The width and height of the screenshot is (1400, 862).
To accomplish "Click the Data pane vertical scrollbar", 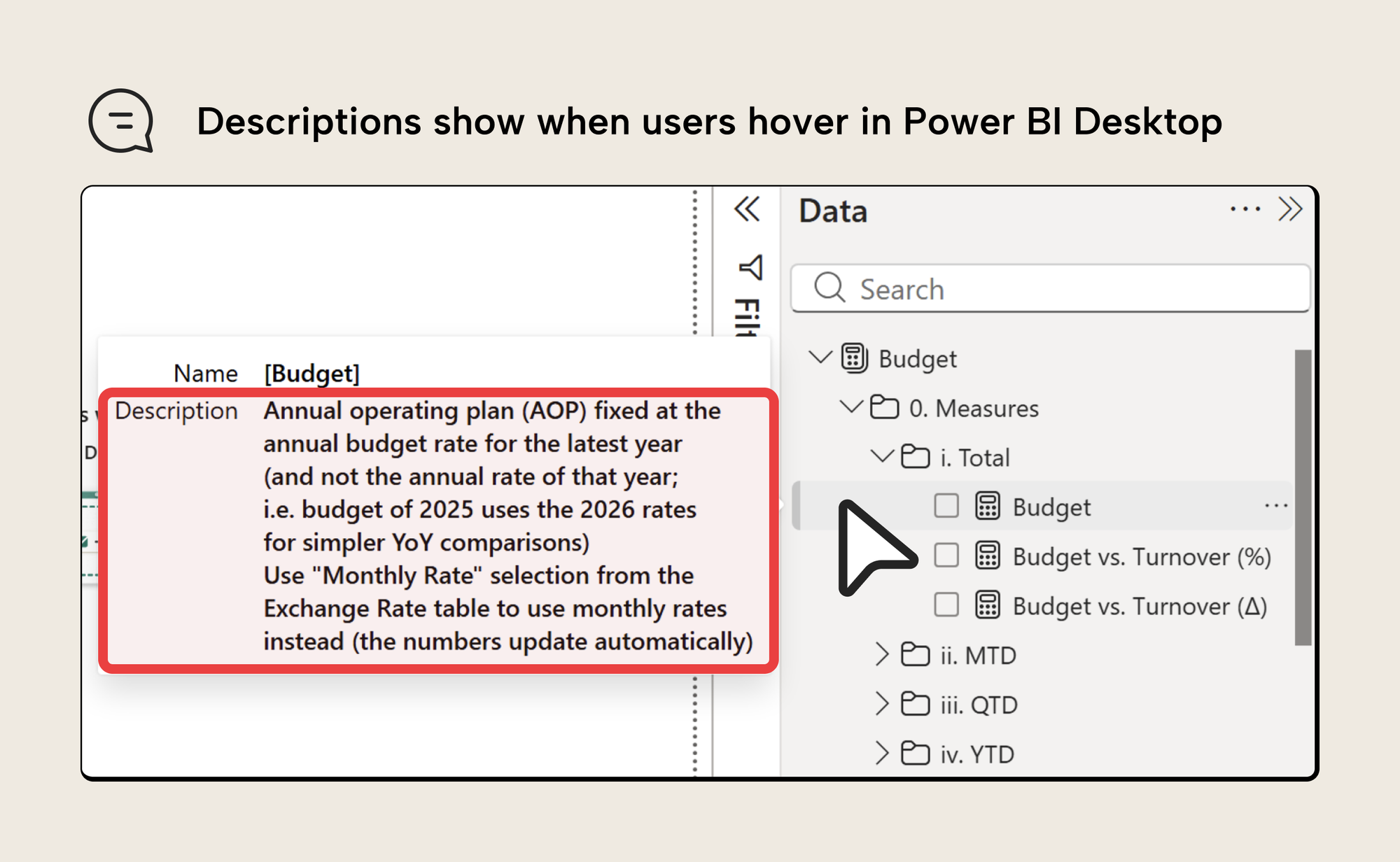I will click(1303, 497).
